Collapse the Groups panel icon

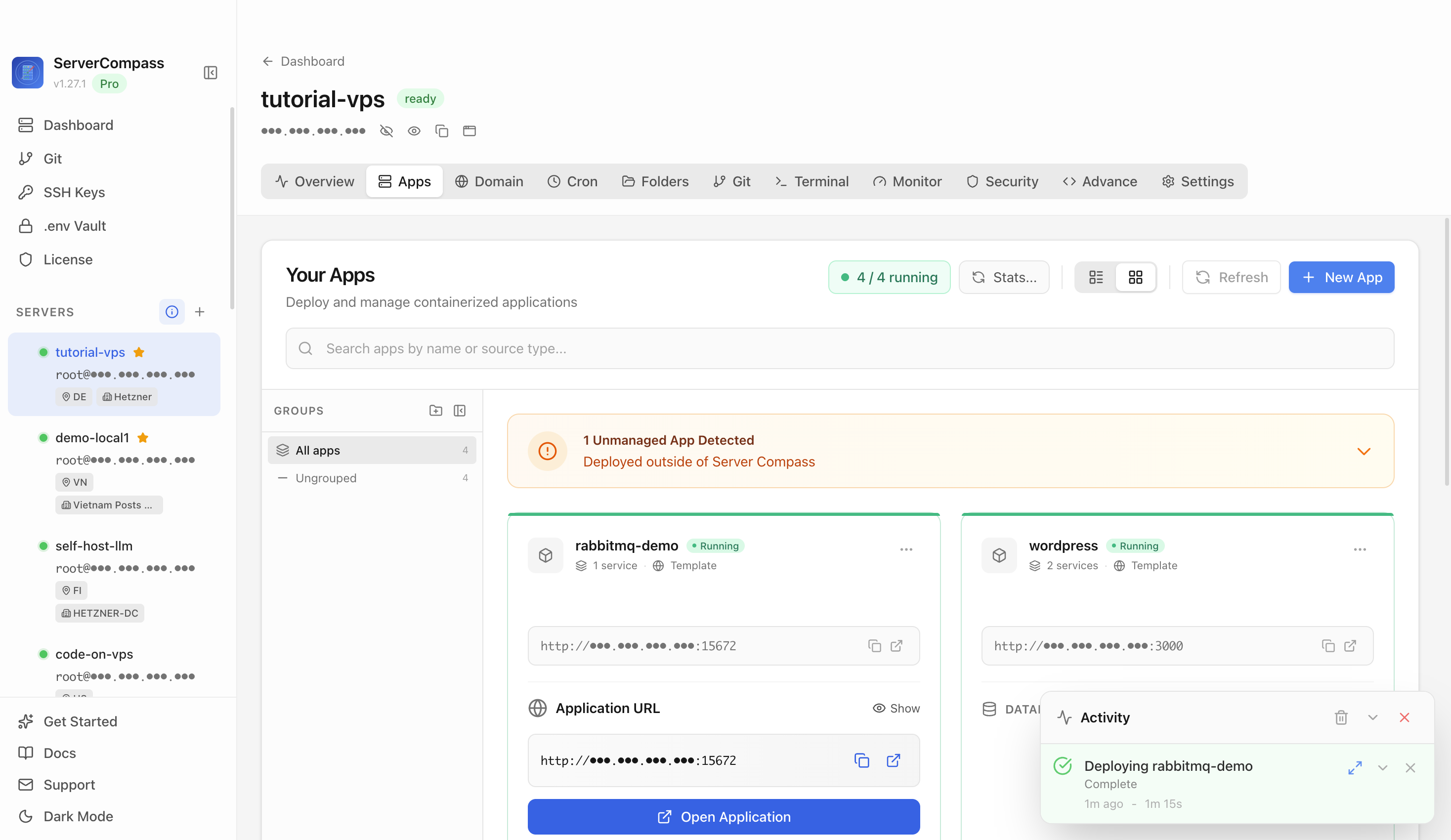tap(460, 411)
